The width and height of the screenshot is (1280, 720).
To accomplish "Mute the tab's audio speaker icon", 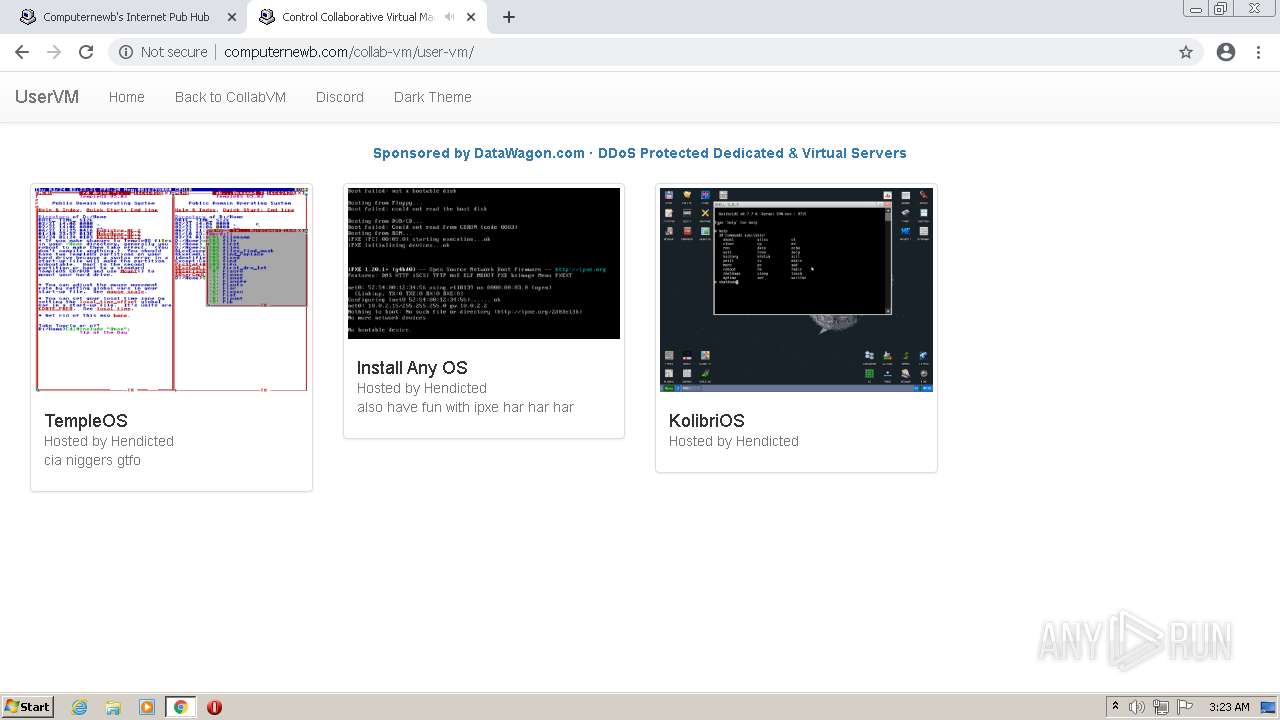I will click(449, 17).
